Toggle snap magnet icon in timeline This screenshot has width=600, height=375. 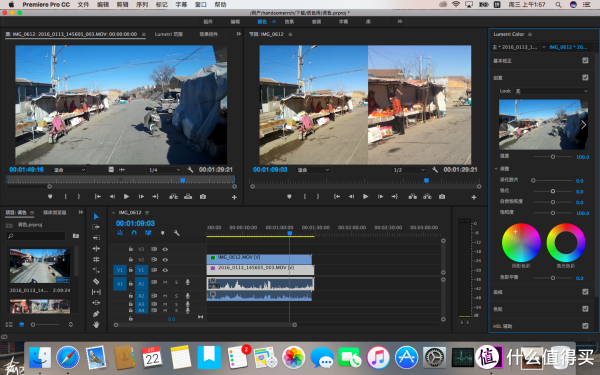pyautogui.click(x=134, y=233)
